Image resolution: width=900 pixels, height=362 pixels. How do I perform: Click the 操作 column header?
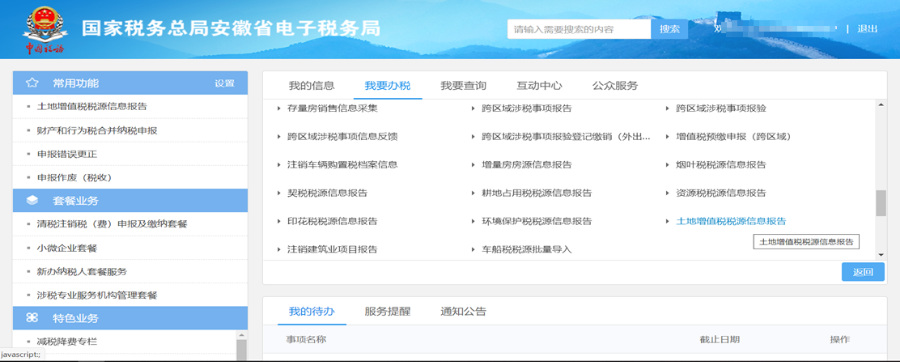pyautogui.click(x=840, y=340)
